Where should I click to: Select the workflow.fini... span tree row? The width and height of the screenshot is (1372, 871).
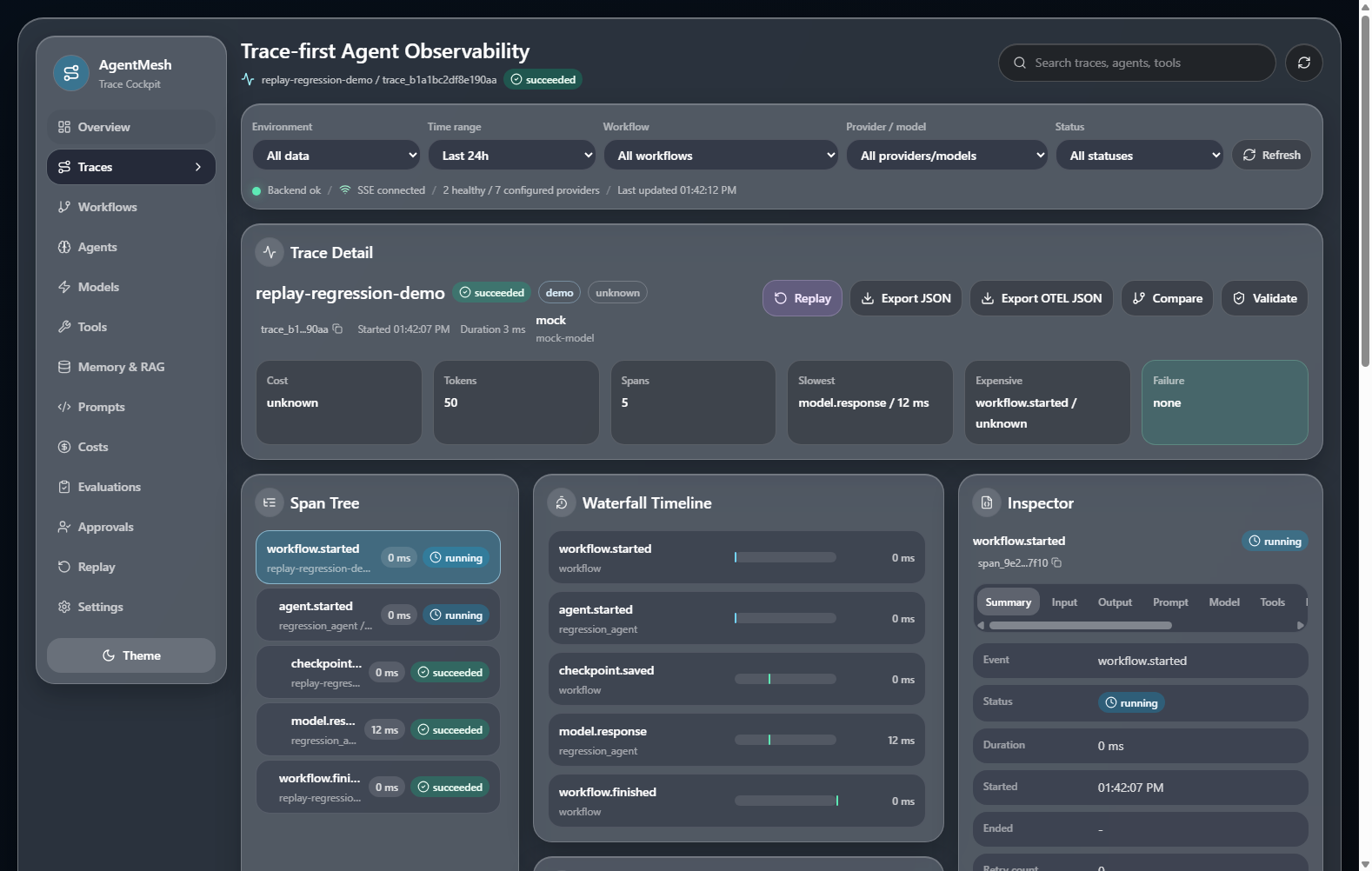[378, 787]
